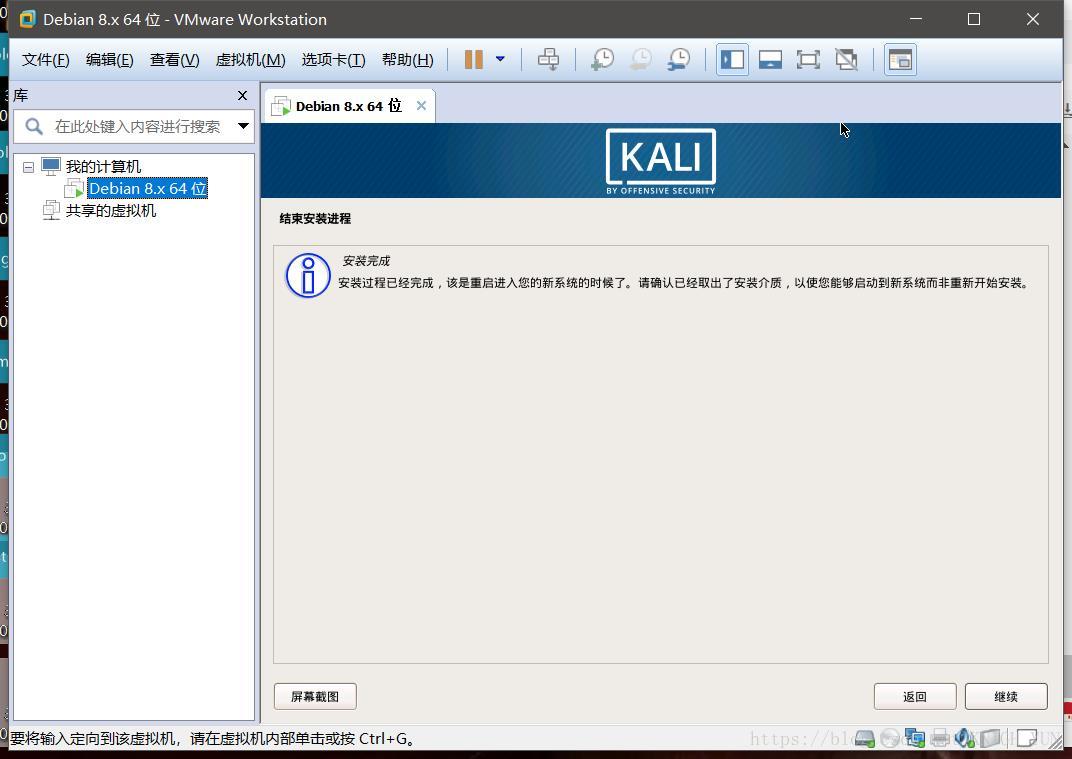The width and height of the screenshot is (1072, 759).
Task: Enter full screen mode
Action: (x=808, y=59)
